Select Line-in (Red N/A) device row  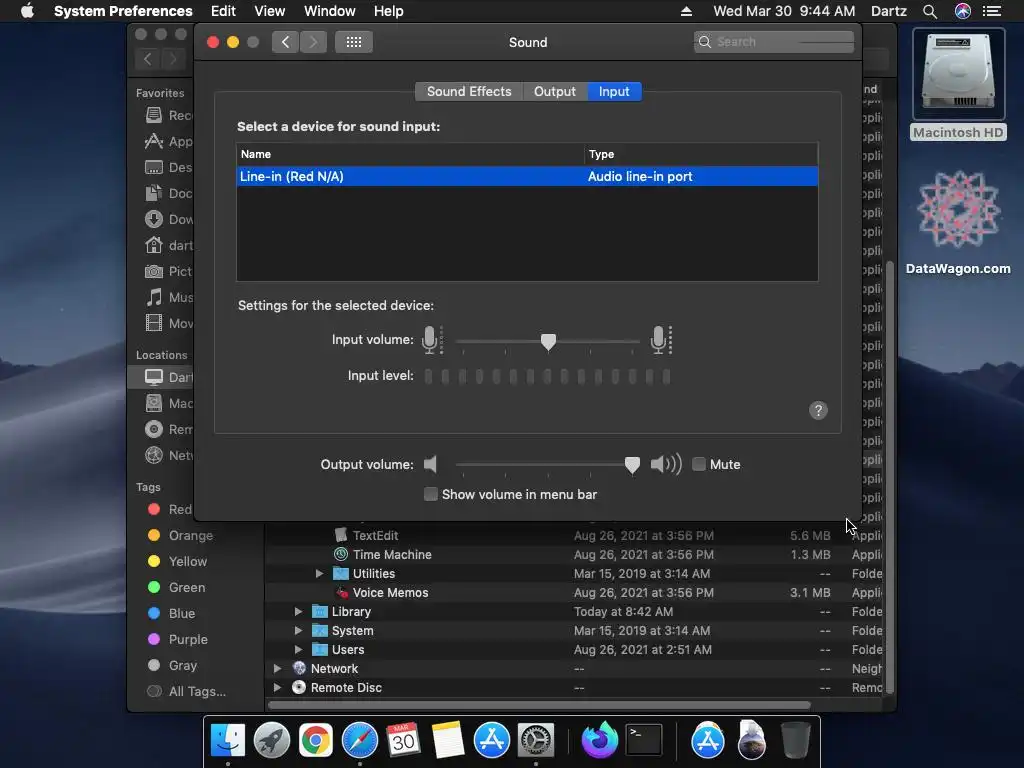point(527,176)
